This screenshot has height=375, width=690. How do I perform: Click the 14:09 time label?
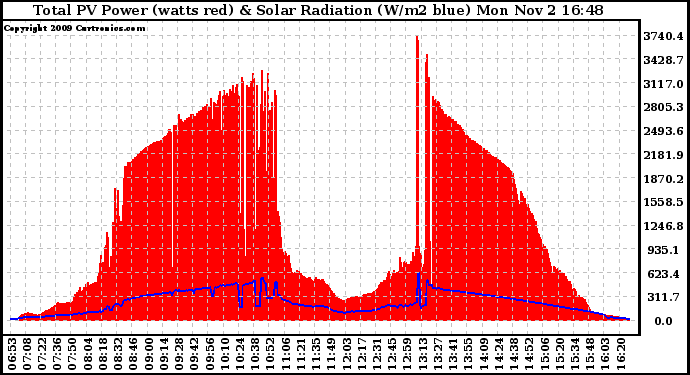(x=484, y=354)
